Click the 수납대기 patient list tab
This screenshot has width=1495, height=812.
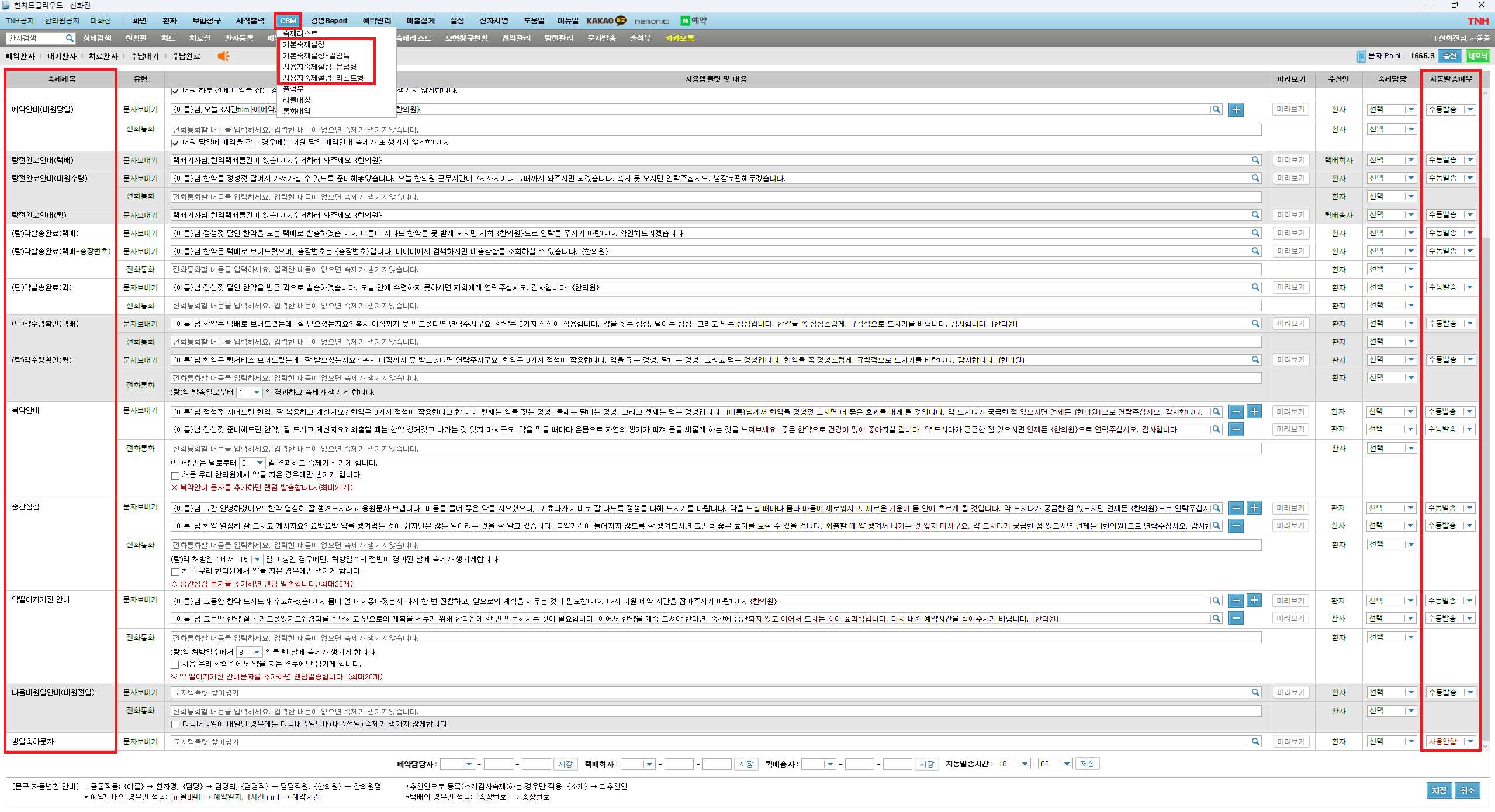(x=144, y=56)
